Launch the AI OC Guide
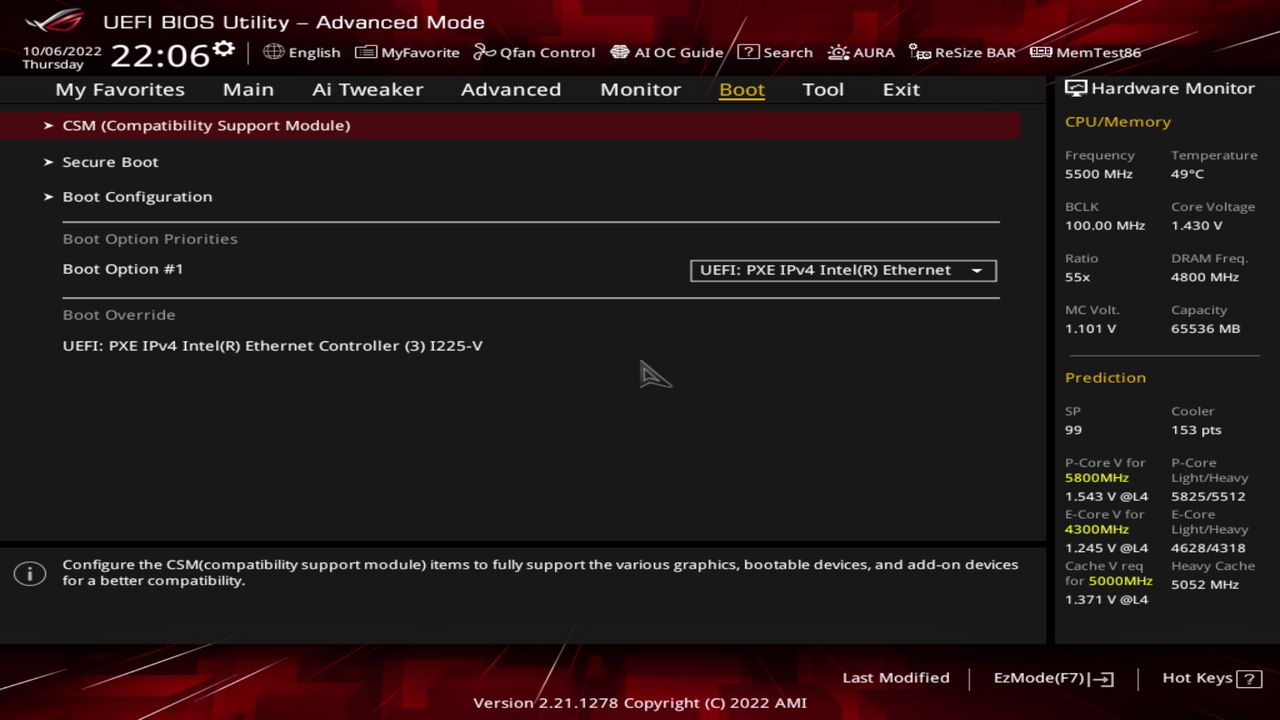 coord(666,52)
